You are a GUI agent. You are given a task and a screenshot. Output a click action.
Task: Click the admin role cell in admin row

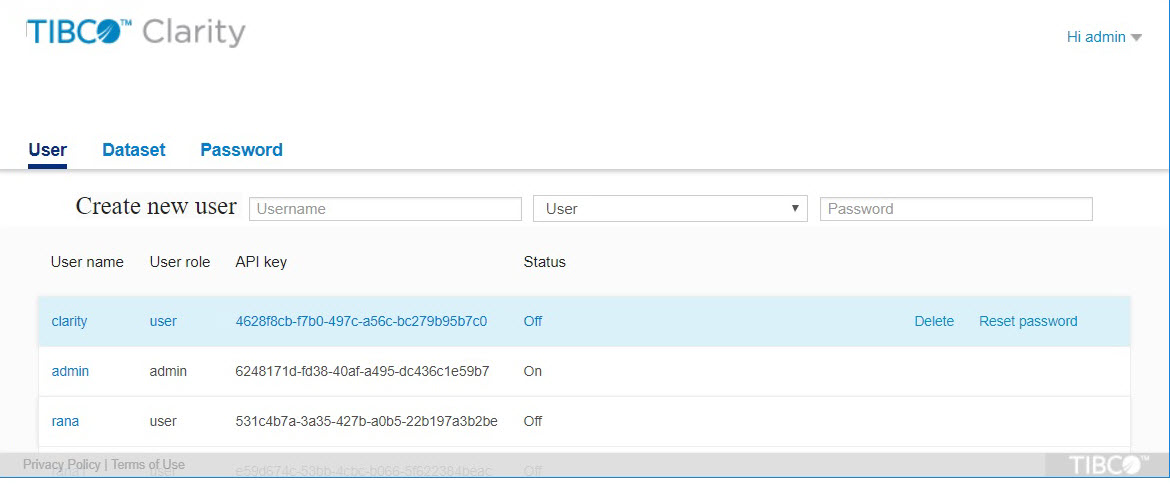[169, 371]
